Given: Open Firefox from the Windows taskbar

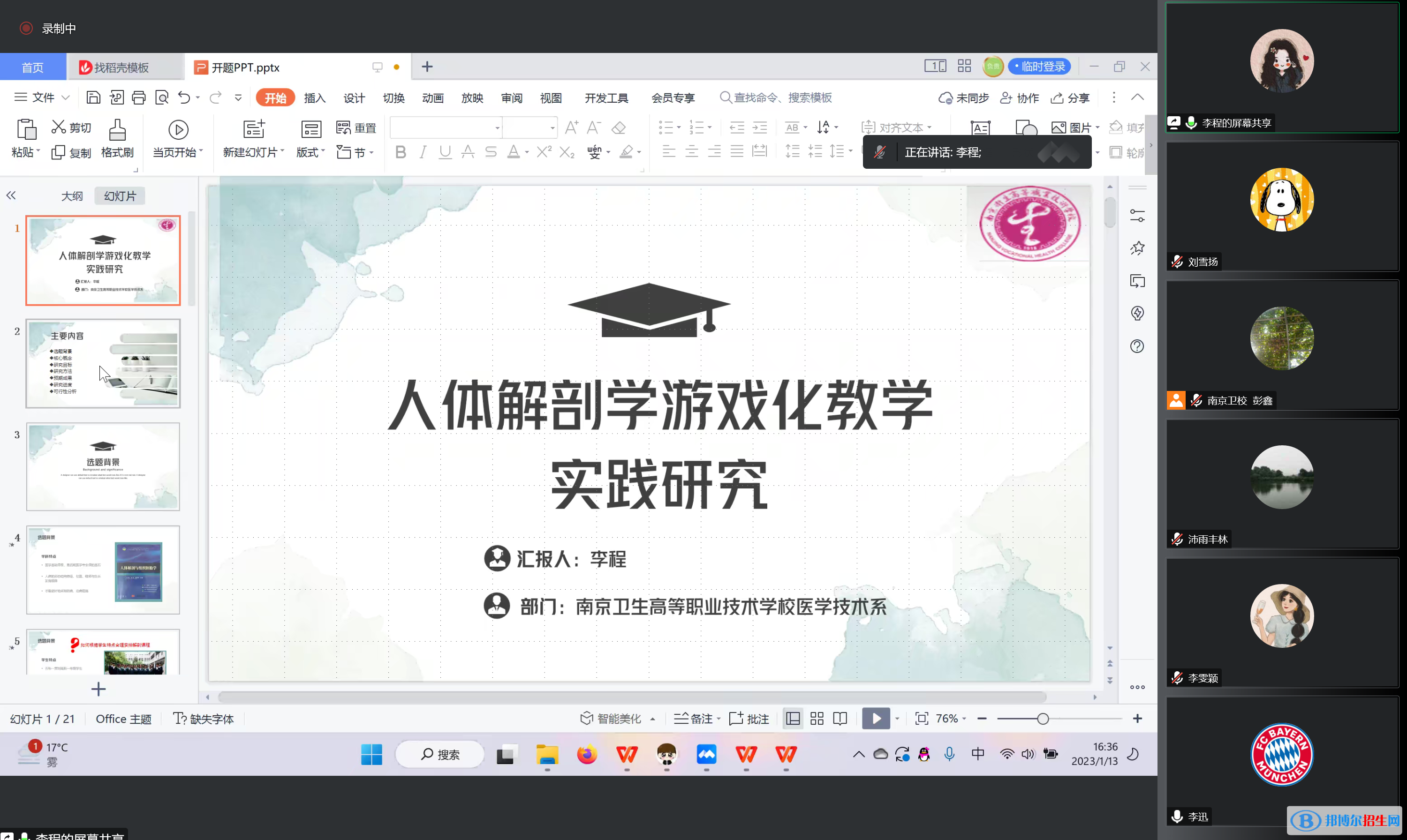Looking at the screenshot, I should (587, 754).
